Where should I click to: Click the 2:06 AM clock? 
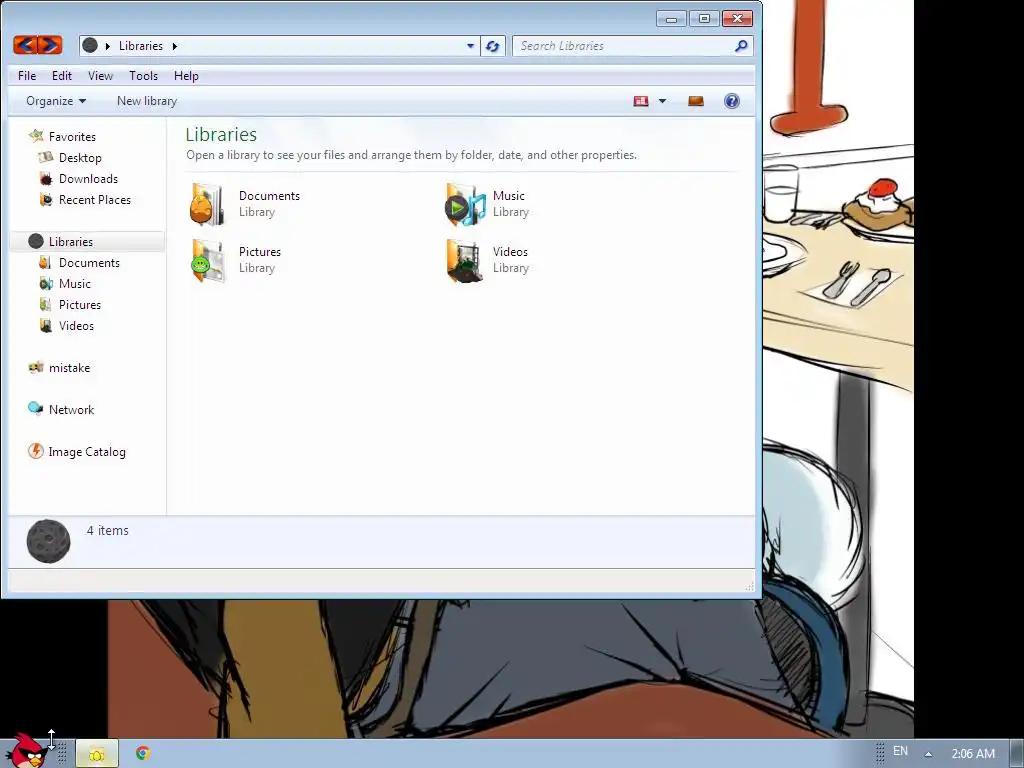(973, 754)
